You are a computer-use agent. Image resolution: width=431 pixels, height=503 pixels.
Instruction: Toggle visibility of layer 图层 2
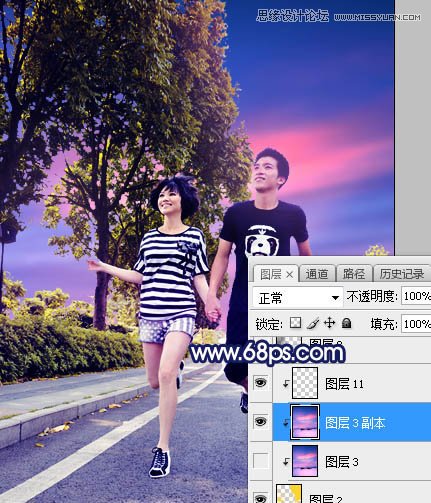coord(261,498)
